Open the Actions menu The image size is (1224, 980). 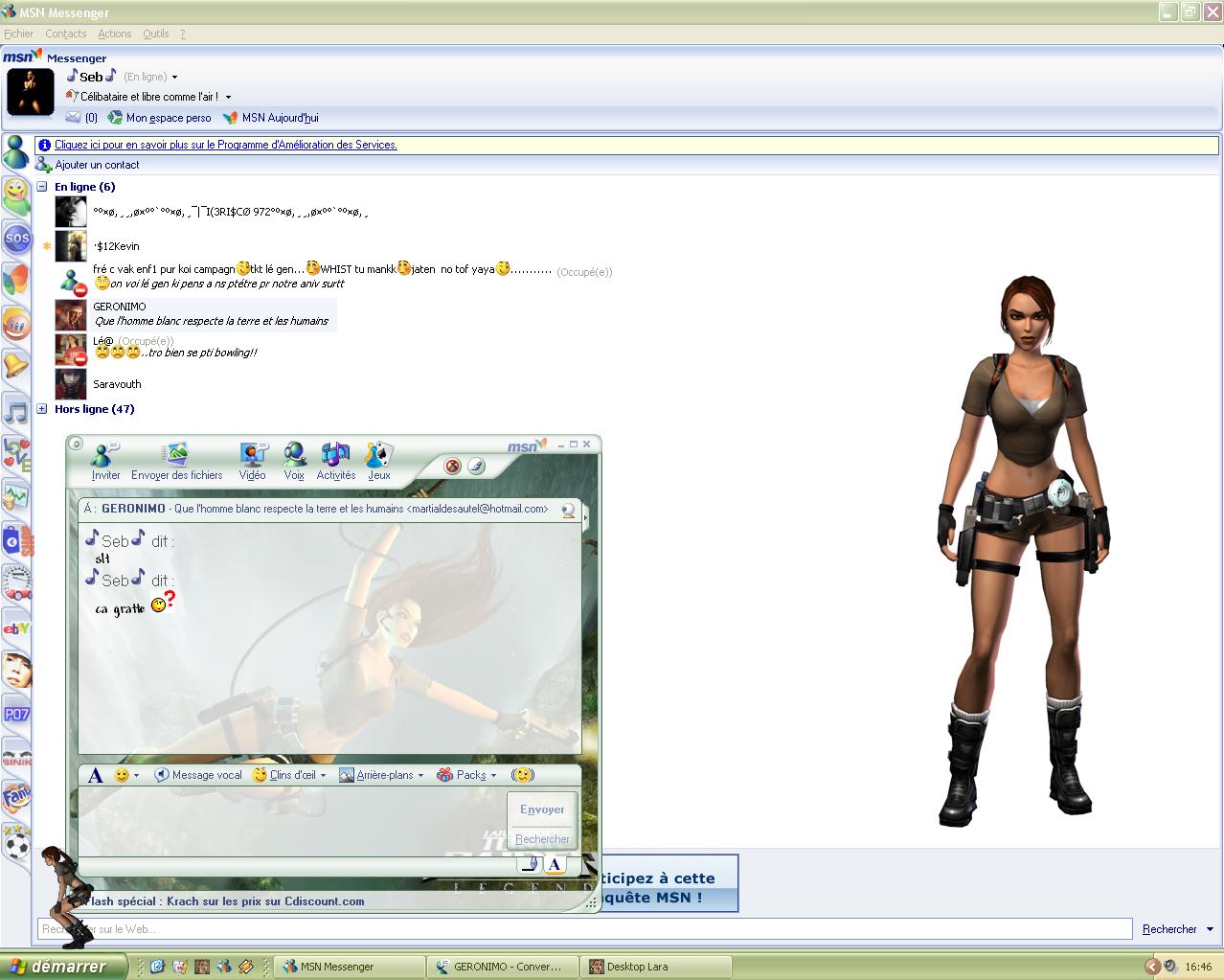(x=115, y=34)
